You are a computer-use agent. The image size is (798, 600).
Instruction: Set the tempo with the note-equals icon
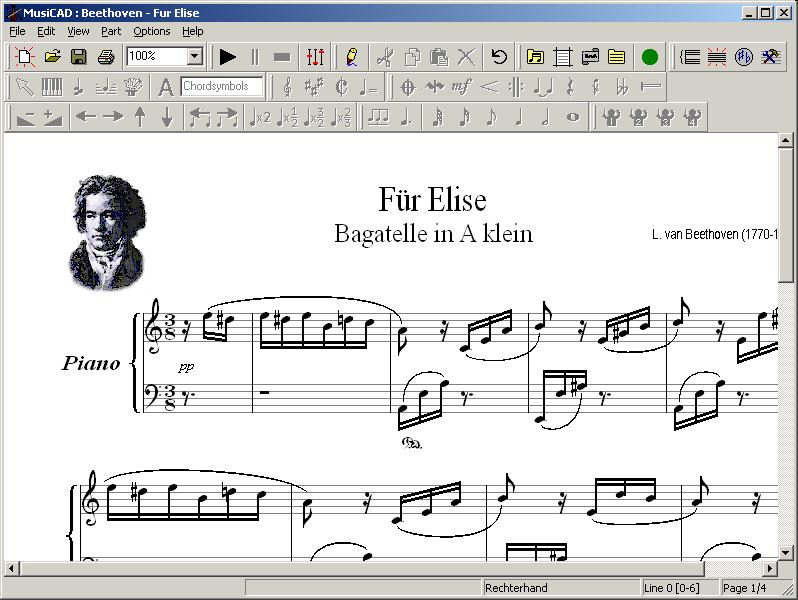tap(368, 87)
